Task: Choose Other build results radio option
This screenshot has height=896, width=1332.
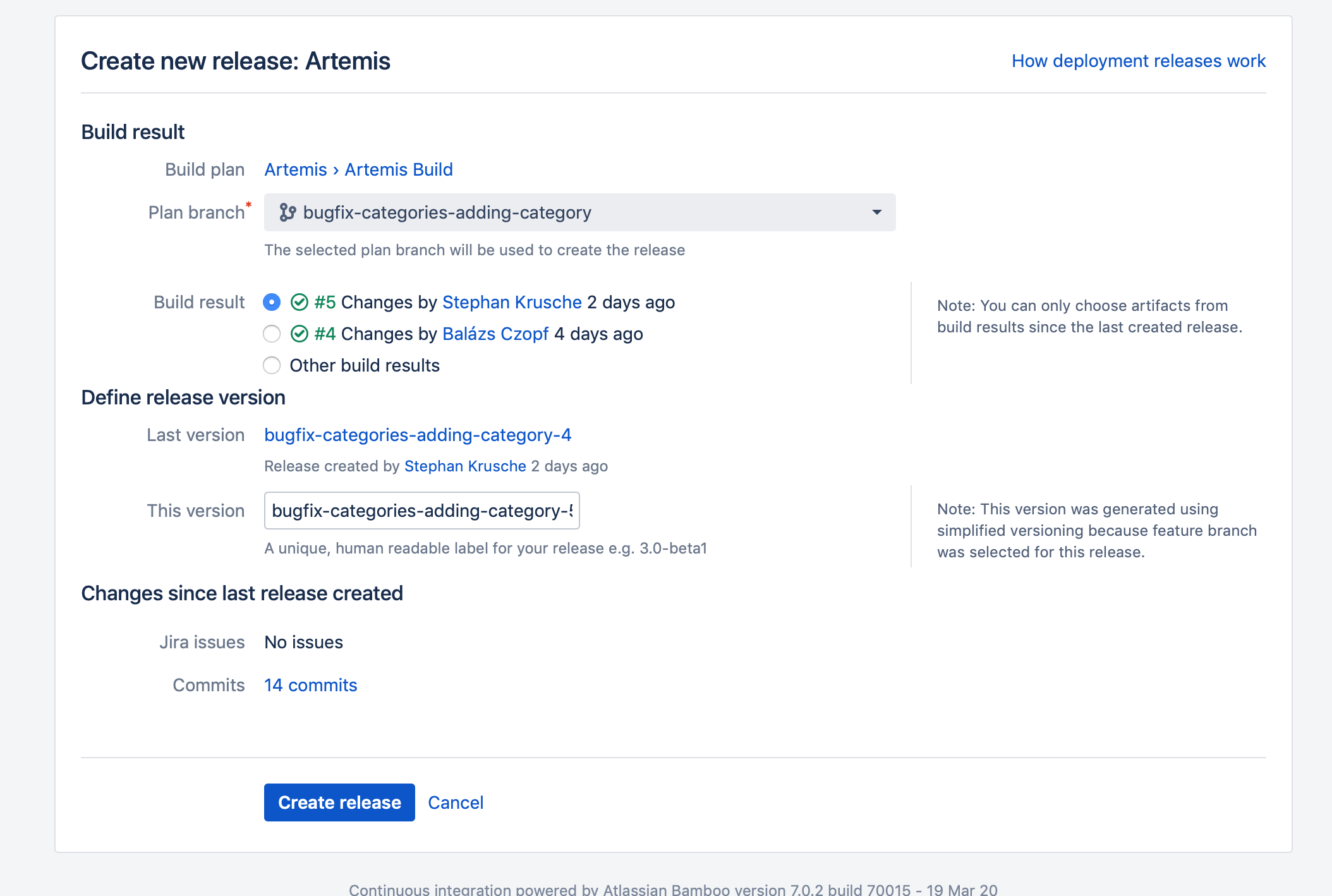Action: point(272,365)
